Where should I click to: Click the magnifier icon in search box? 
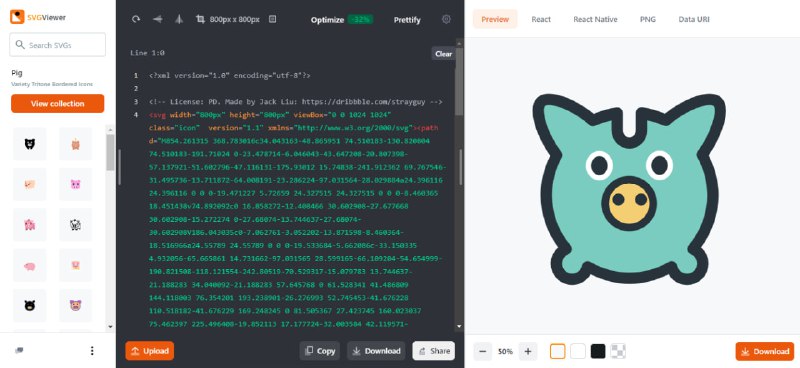tap(20, 45)
